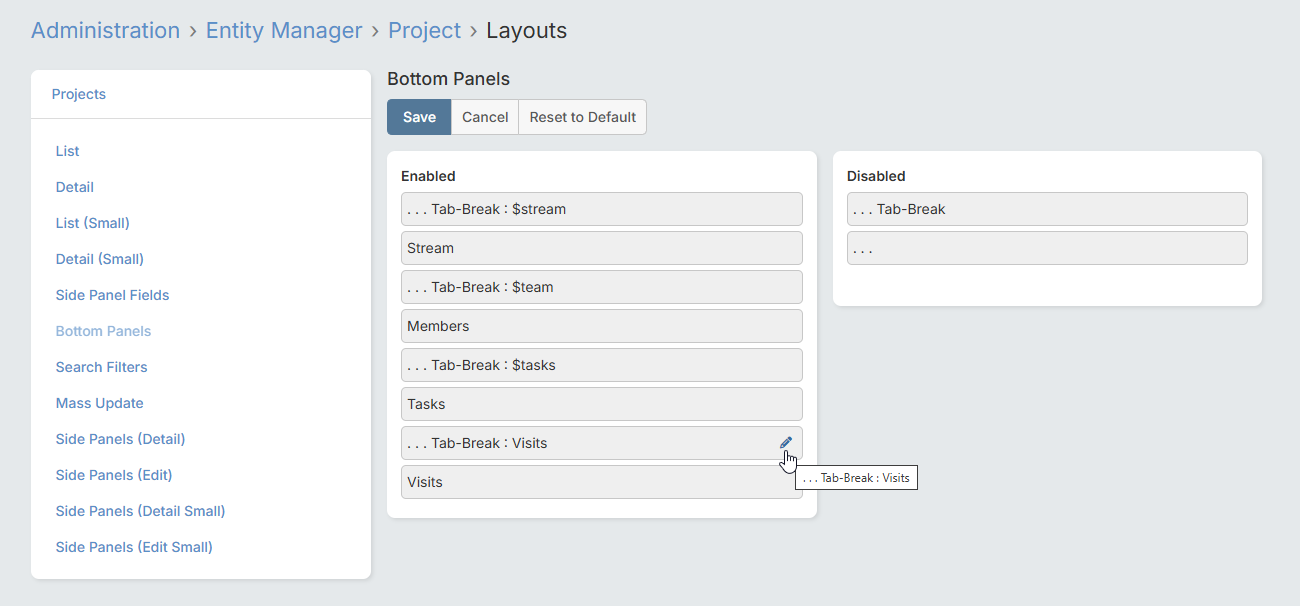Click the Projects header link
Viewport: 1300px width, 606px height.
tap(79, 94)
